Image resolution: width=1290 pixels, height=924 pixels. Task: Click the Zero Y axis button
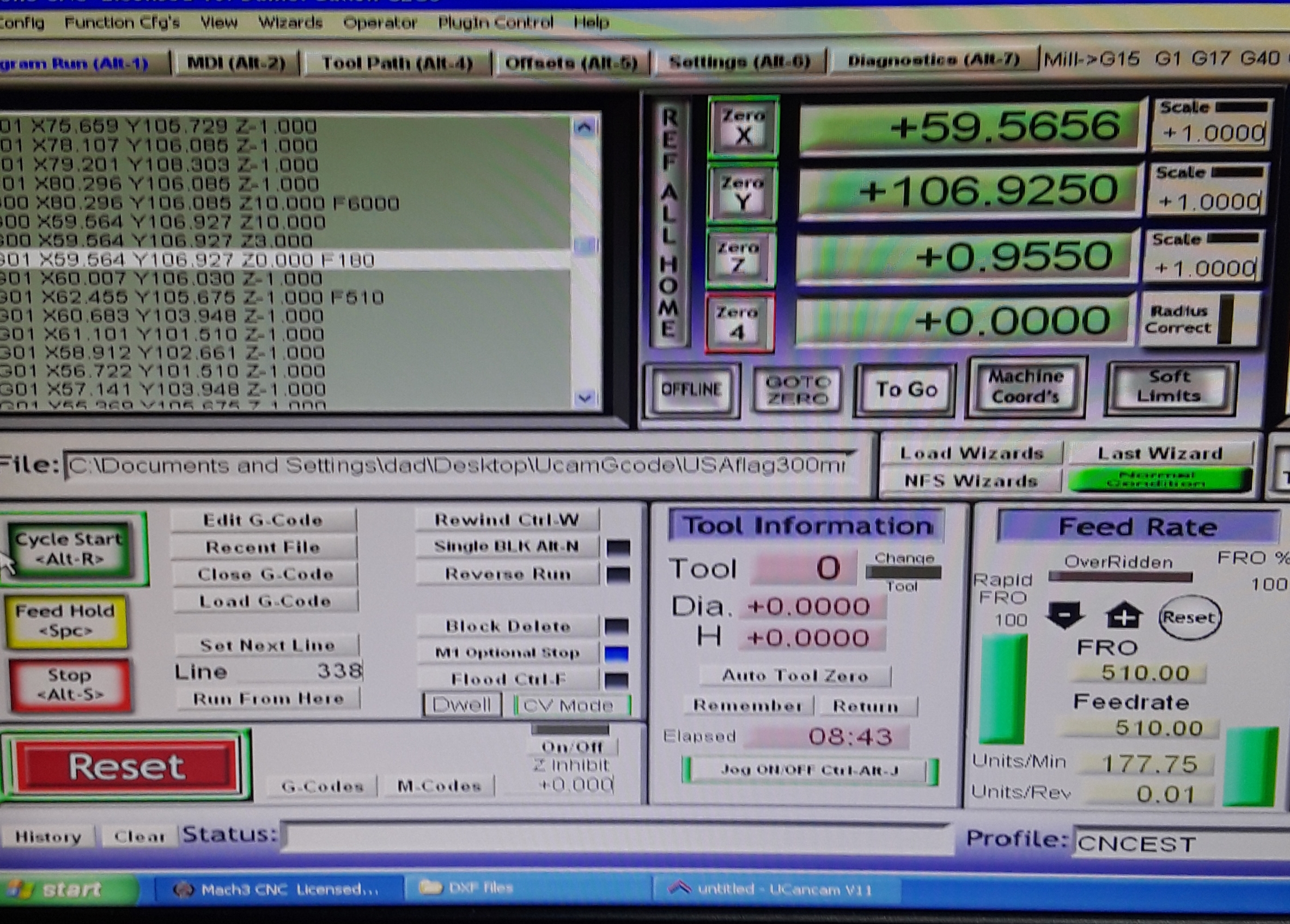[x=743, y=193]
